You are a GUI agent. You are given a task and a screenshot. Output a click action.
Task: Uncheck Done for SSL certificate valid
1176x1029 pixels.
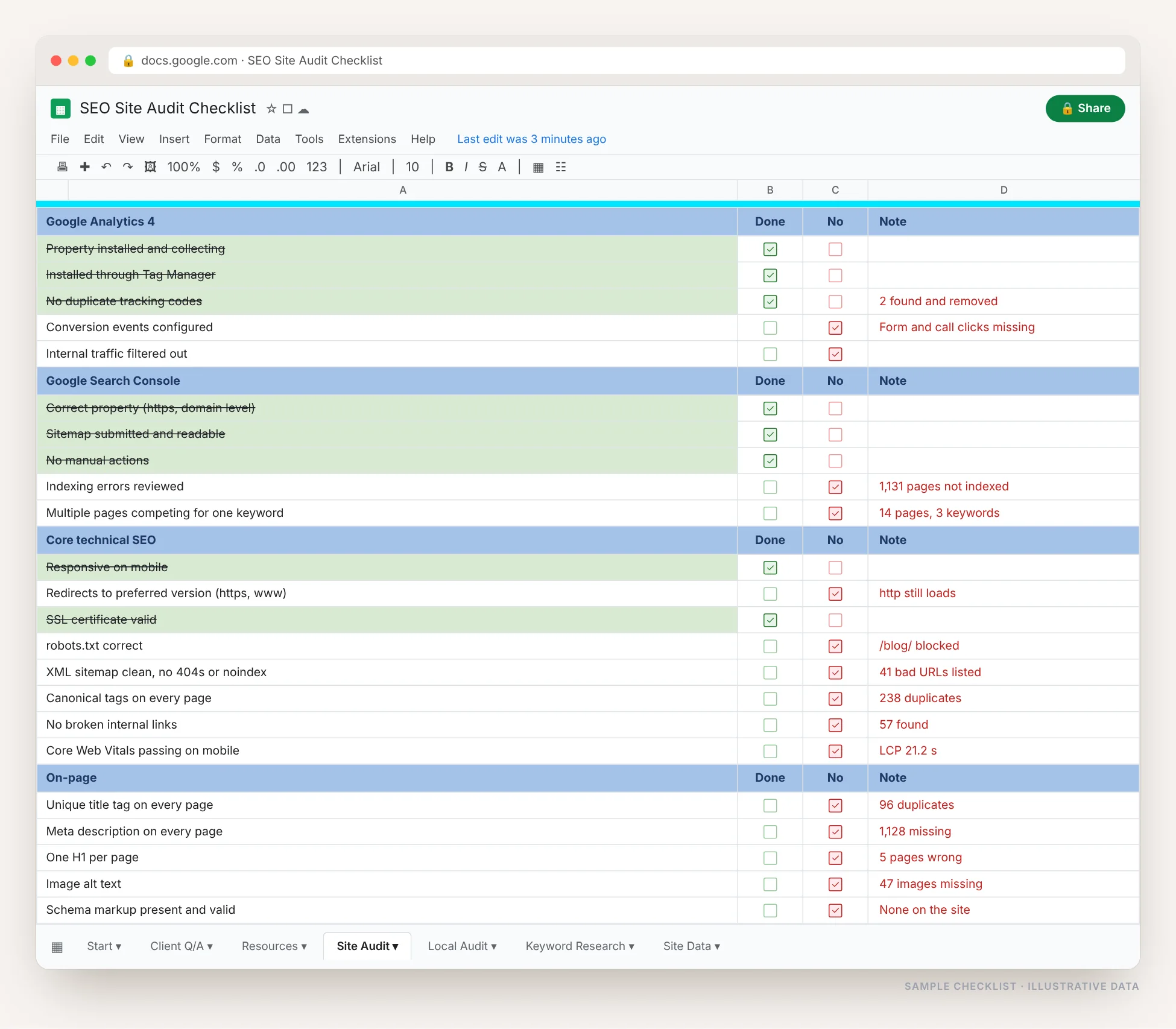tap(770, 620)
